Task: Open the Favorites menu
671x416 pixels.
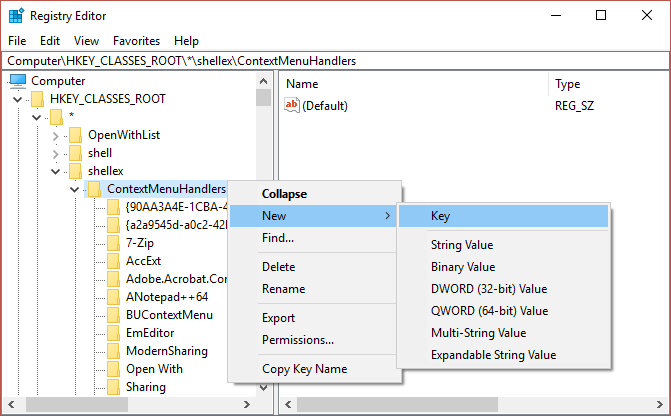Action: click(x=136, y=41)
